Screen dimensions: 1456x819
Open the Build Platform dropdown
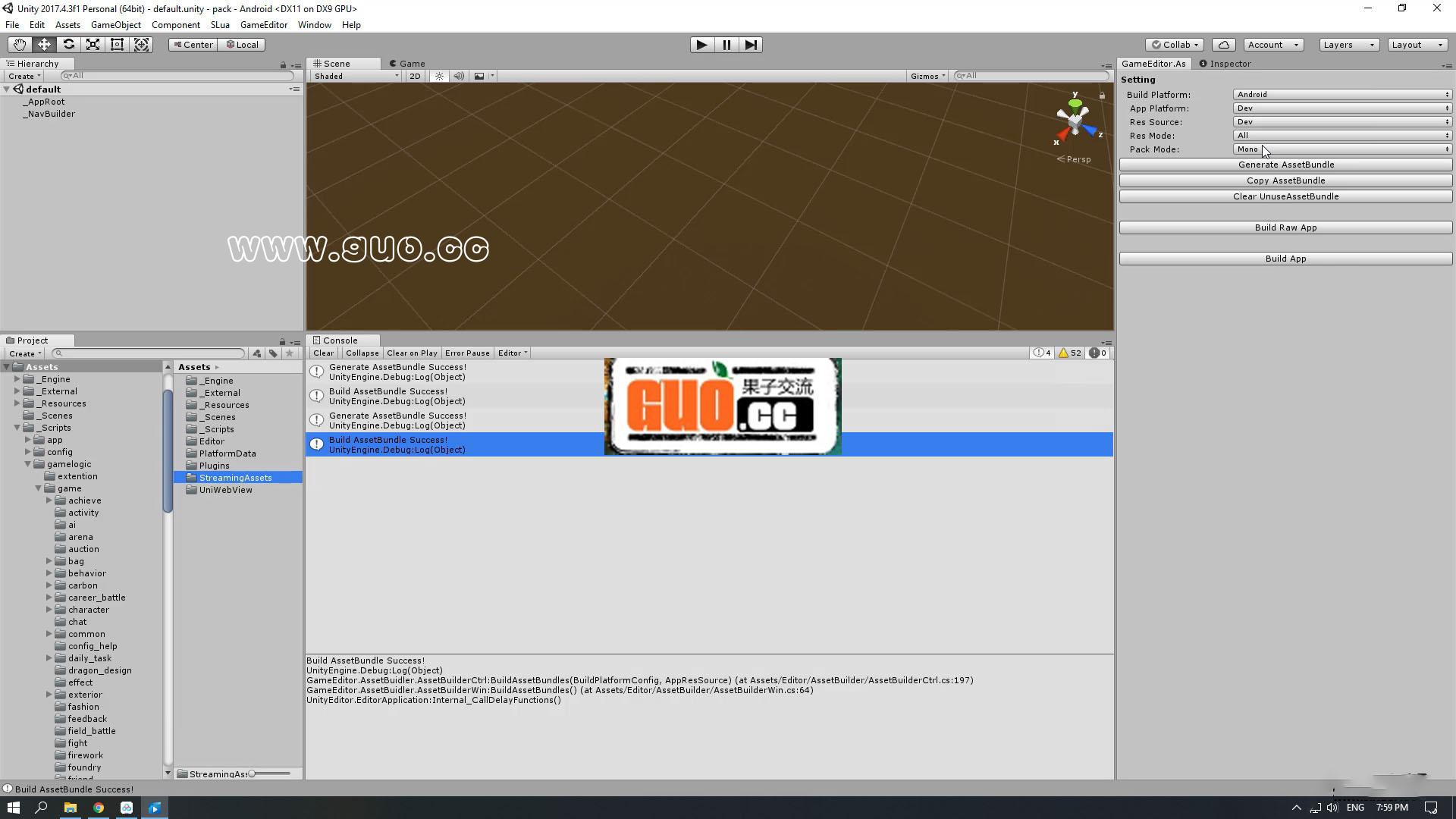pyautogui.click(x=1341, y=95)
